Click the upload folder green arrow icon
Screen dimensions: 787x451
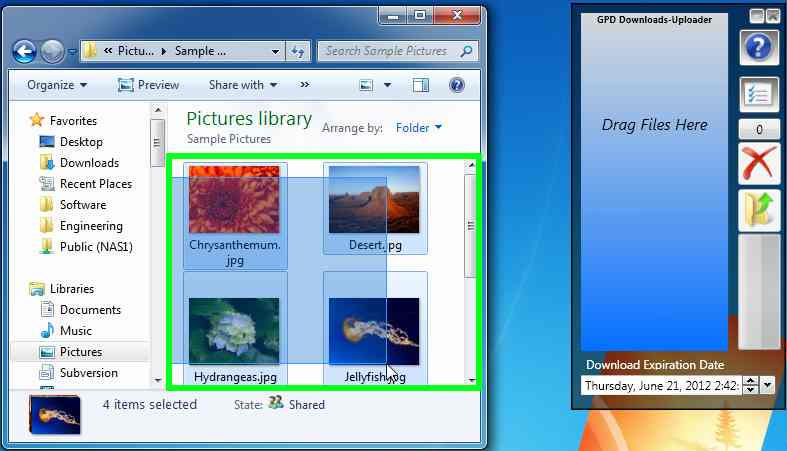(758, 210)
